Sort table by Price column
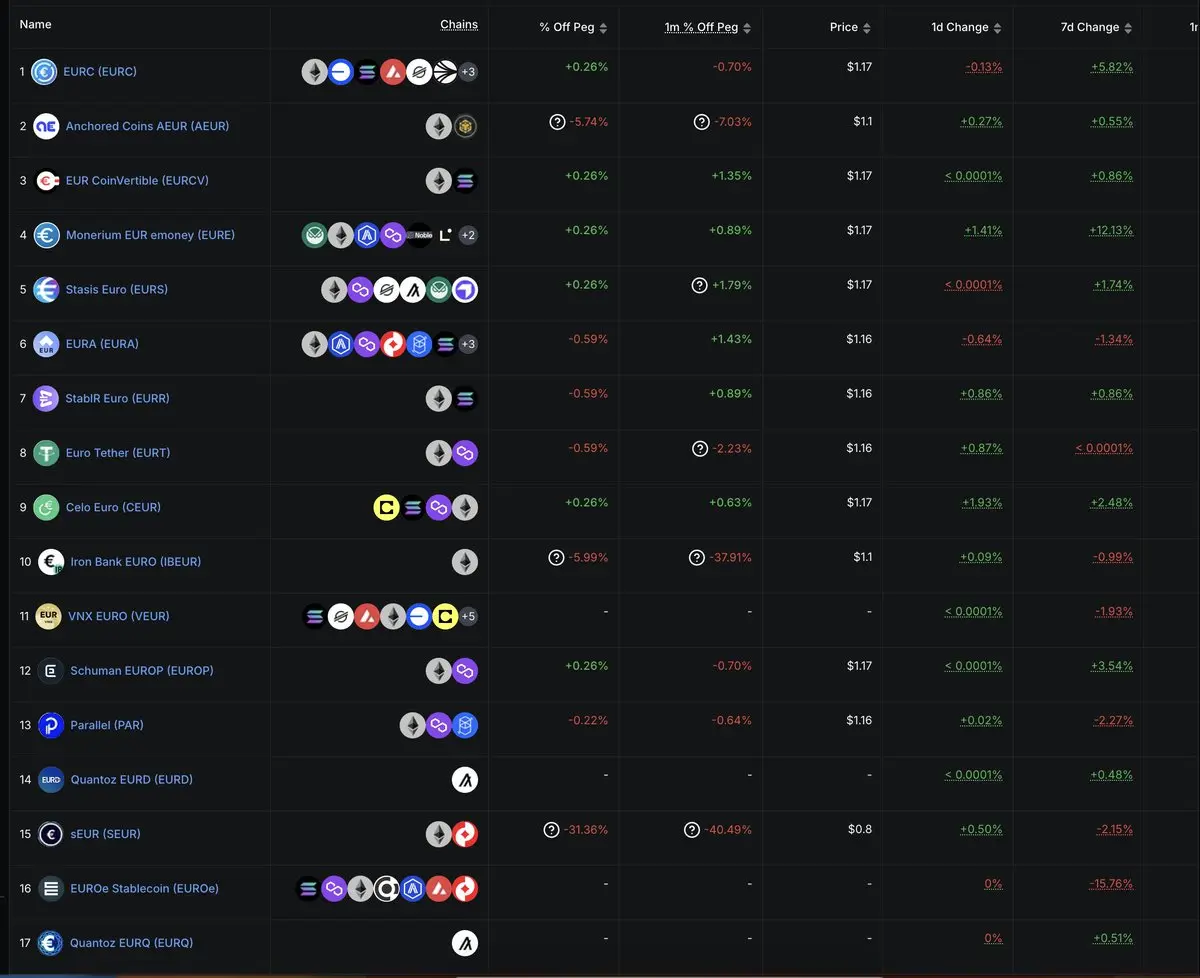The image size is (1200, 978). (x=850, y=28)
